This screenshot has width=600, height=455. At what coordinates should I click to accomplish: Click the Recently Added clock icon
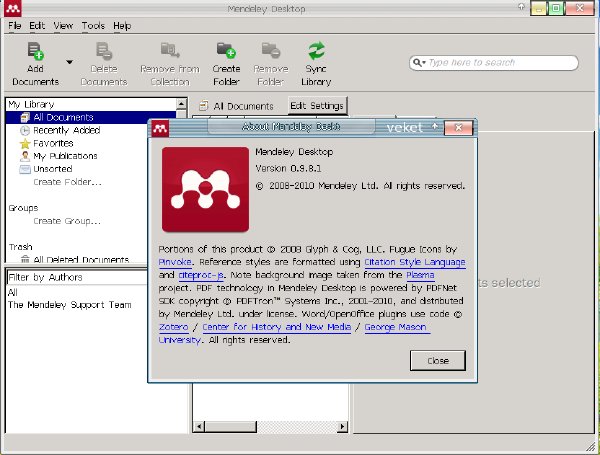pyautogui.click(x=24, y=131)
